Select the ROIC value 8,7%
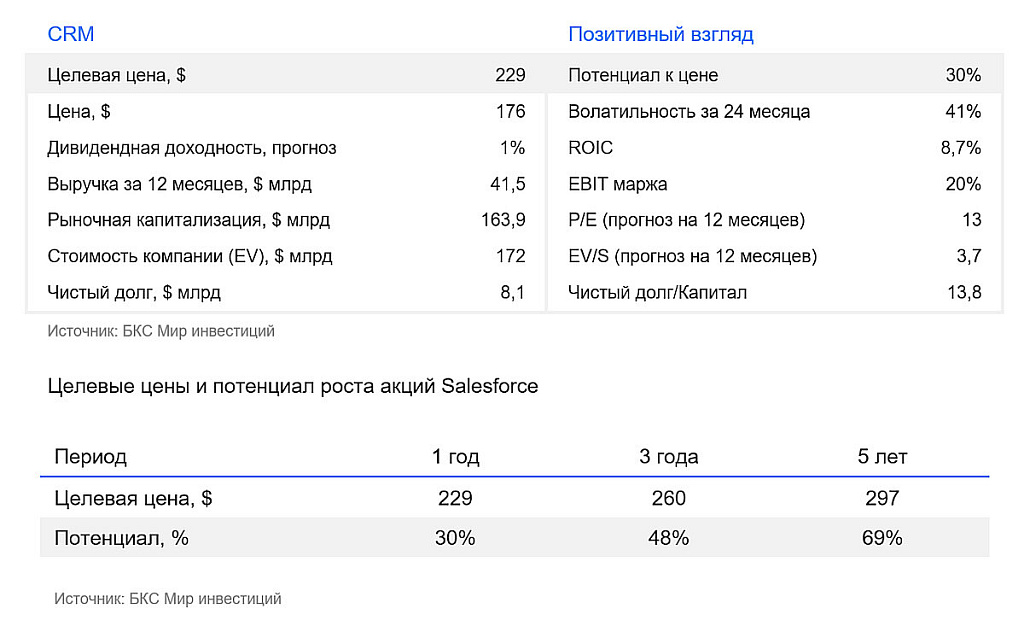1024x620 pixels. click(x=961, y=148)
